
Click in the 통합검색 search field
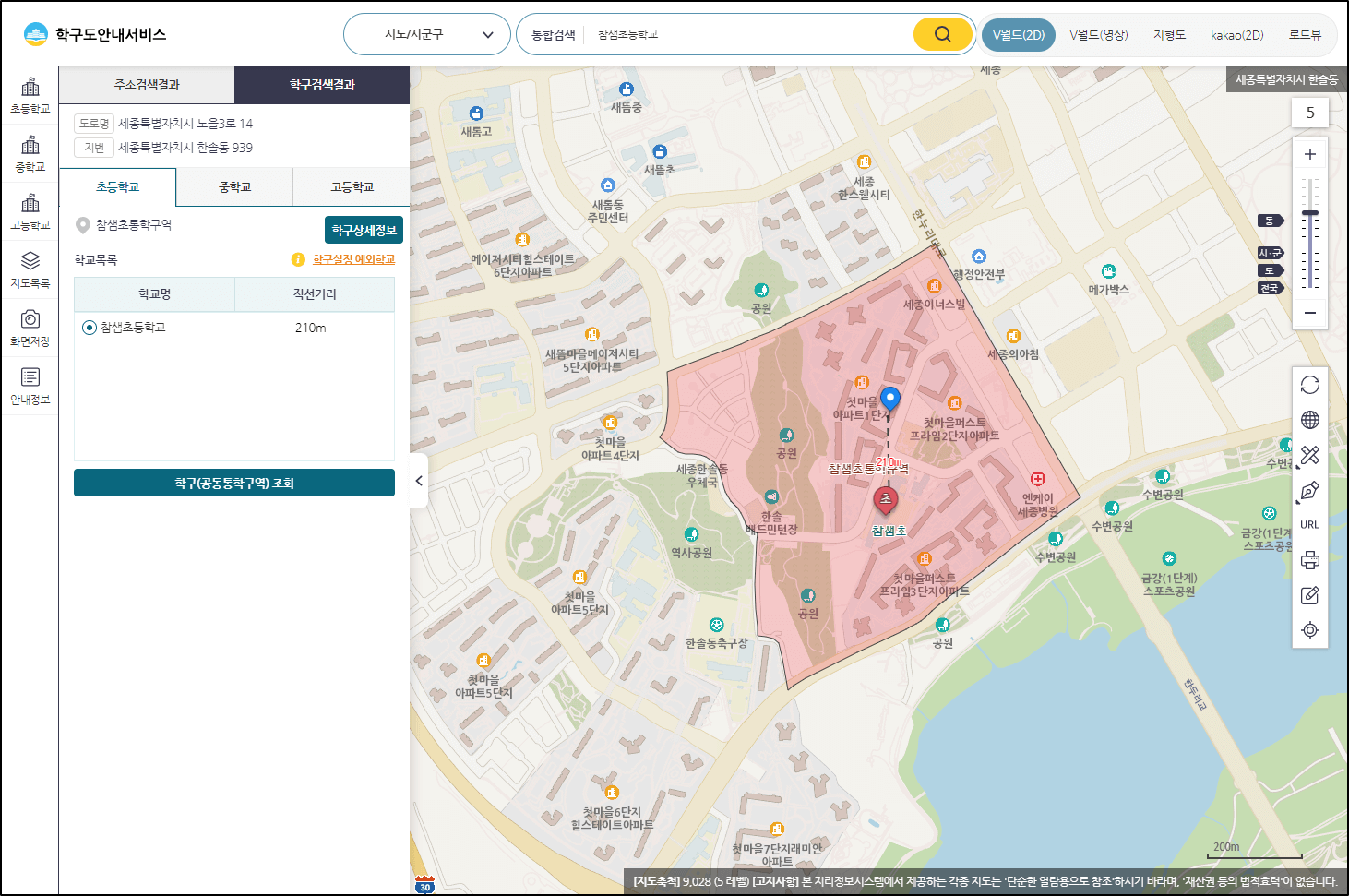pos(747,34)
